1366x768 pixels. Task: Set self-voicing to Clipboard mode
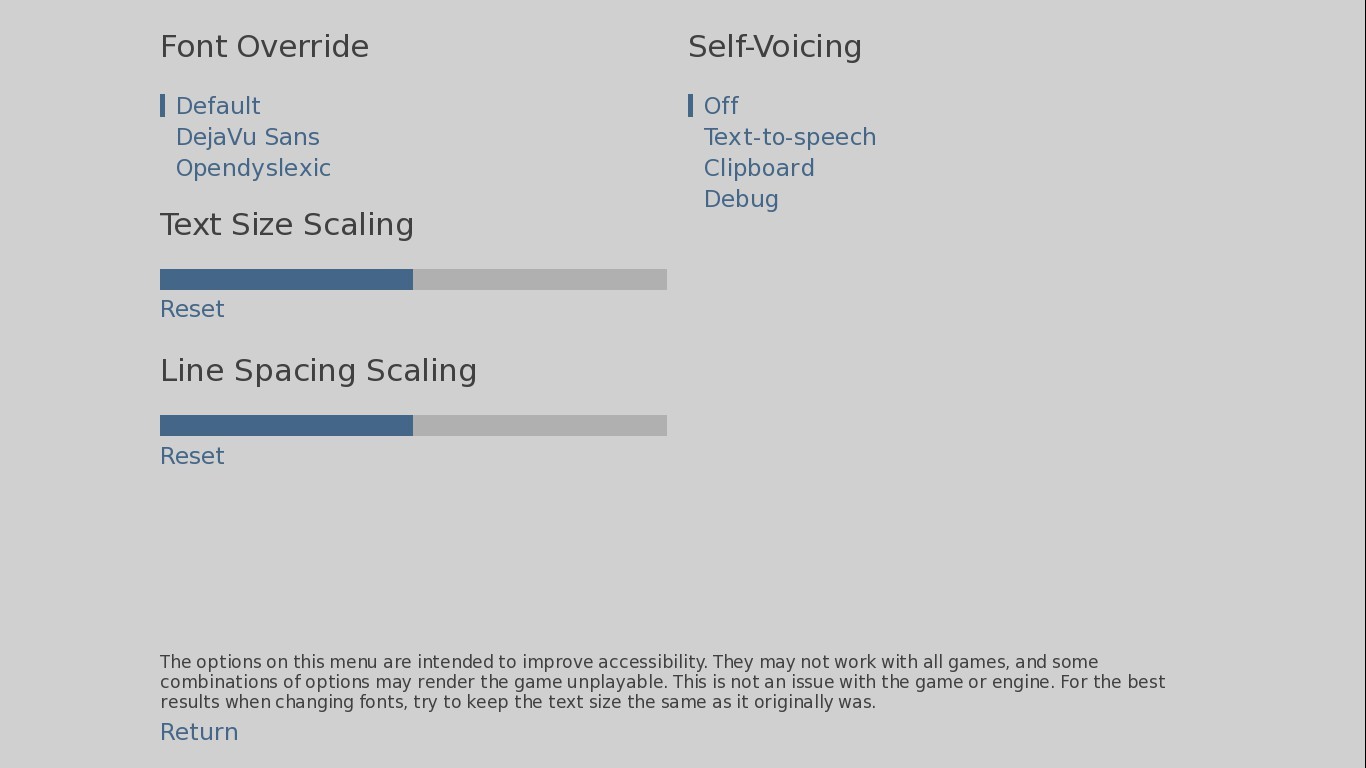tap(758, 168)
